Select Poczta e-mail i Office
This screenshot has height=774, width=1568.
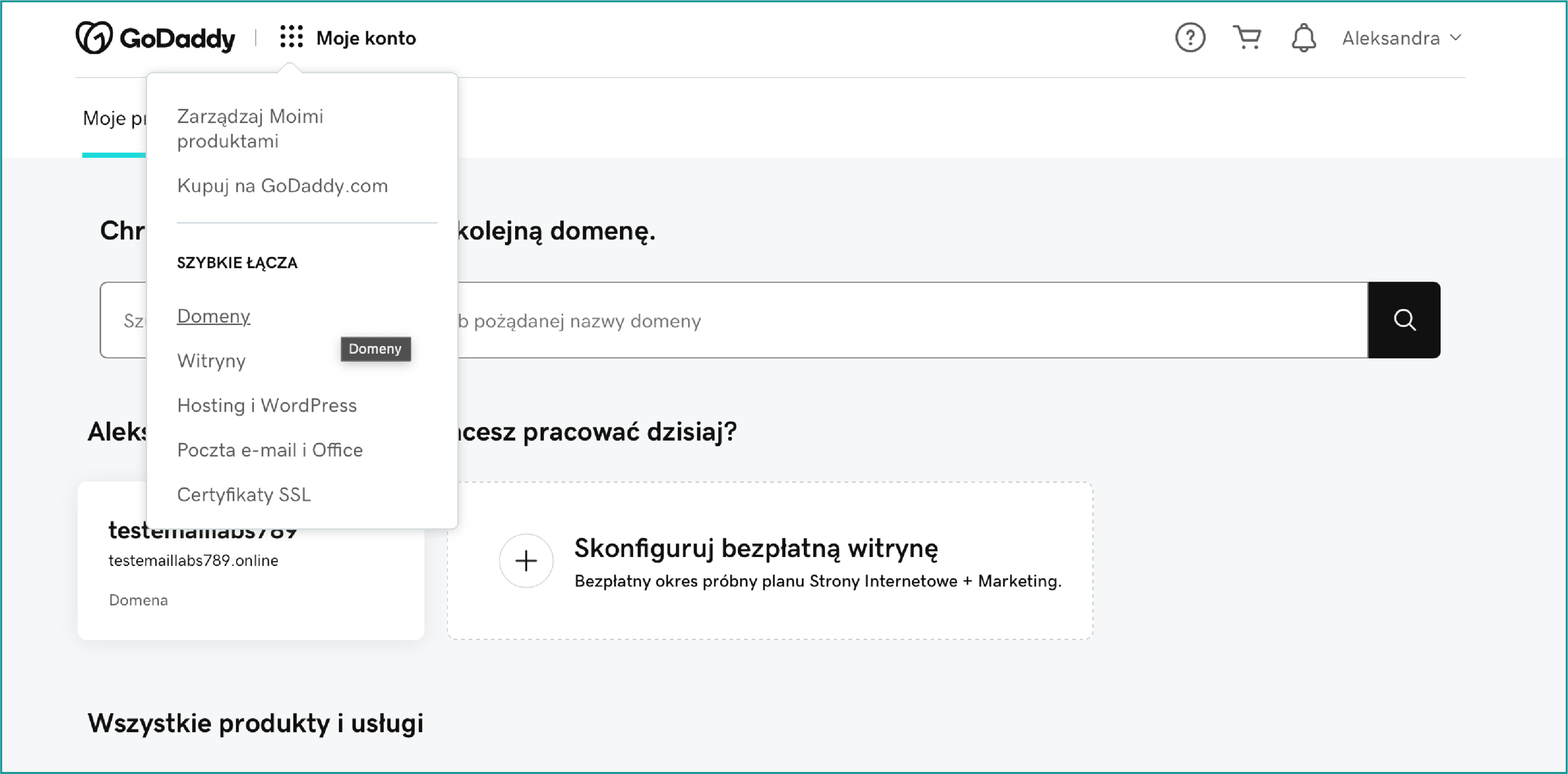[x=269, y=450]
